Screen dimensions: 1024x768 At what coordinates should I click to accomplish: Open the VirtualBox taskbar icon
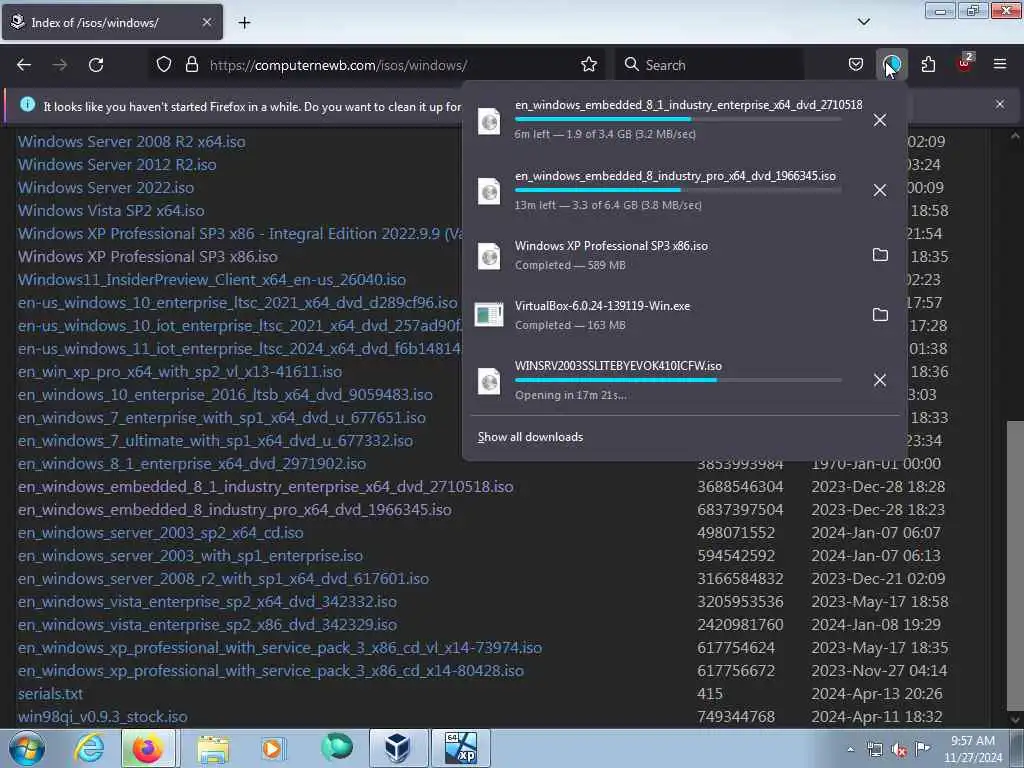point(397,748)
